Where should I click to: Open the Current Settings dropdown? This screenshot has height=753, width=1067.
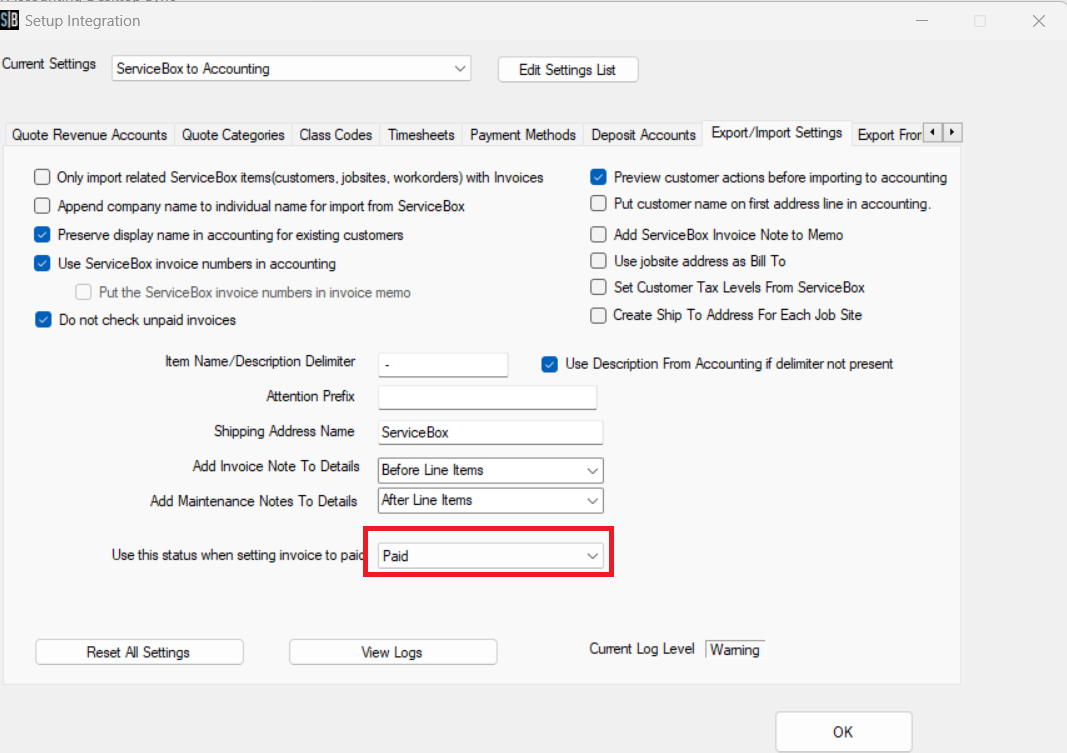click(x=291, y=69)
